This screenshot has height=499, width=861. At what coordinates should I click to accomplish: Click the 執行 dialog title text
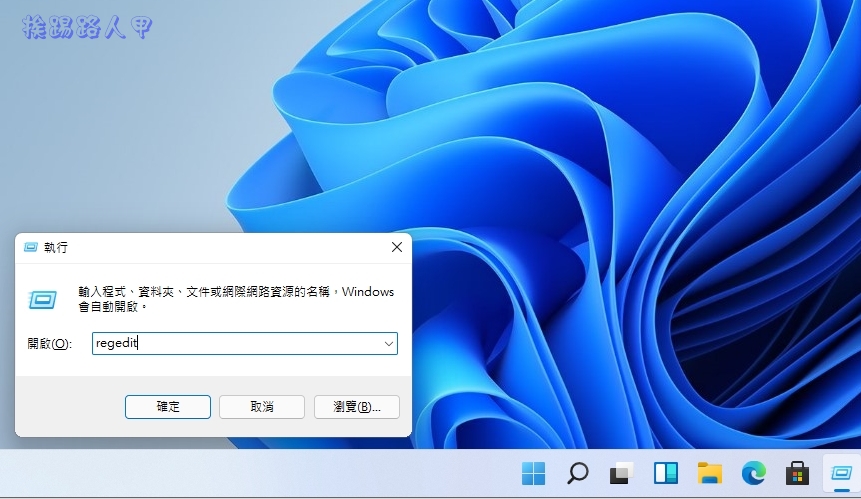(56, 247)
